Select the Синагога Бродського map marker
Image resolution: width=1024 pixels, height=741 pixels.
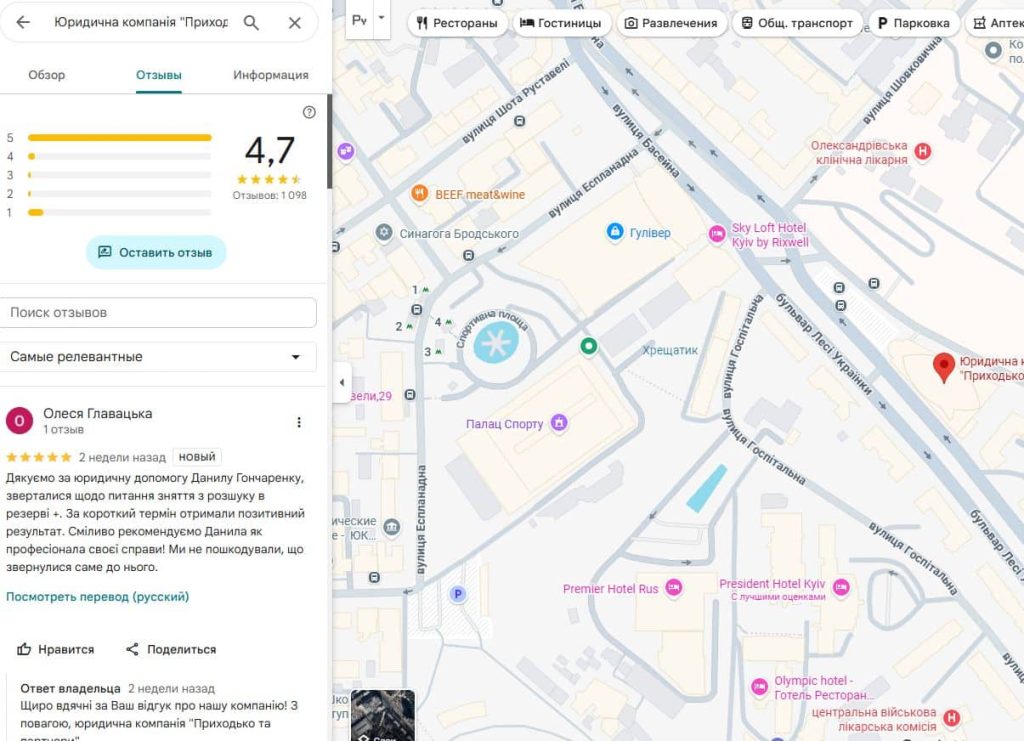384,232
